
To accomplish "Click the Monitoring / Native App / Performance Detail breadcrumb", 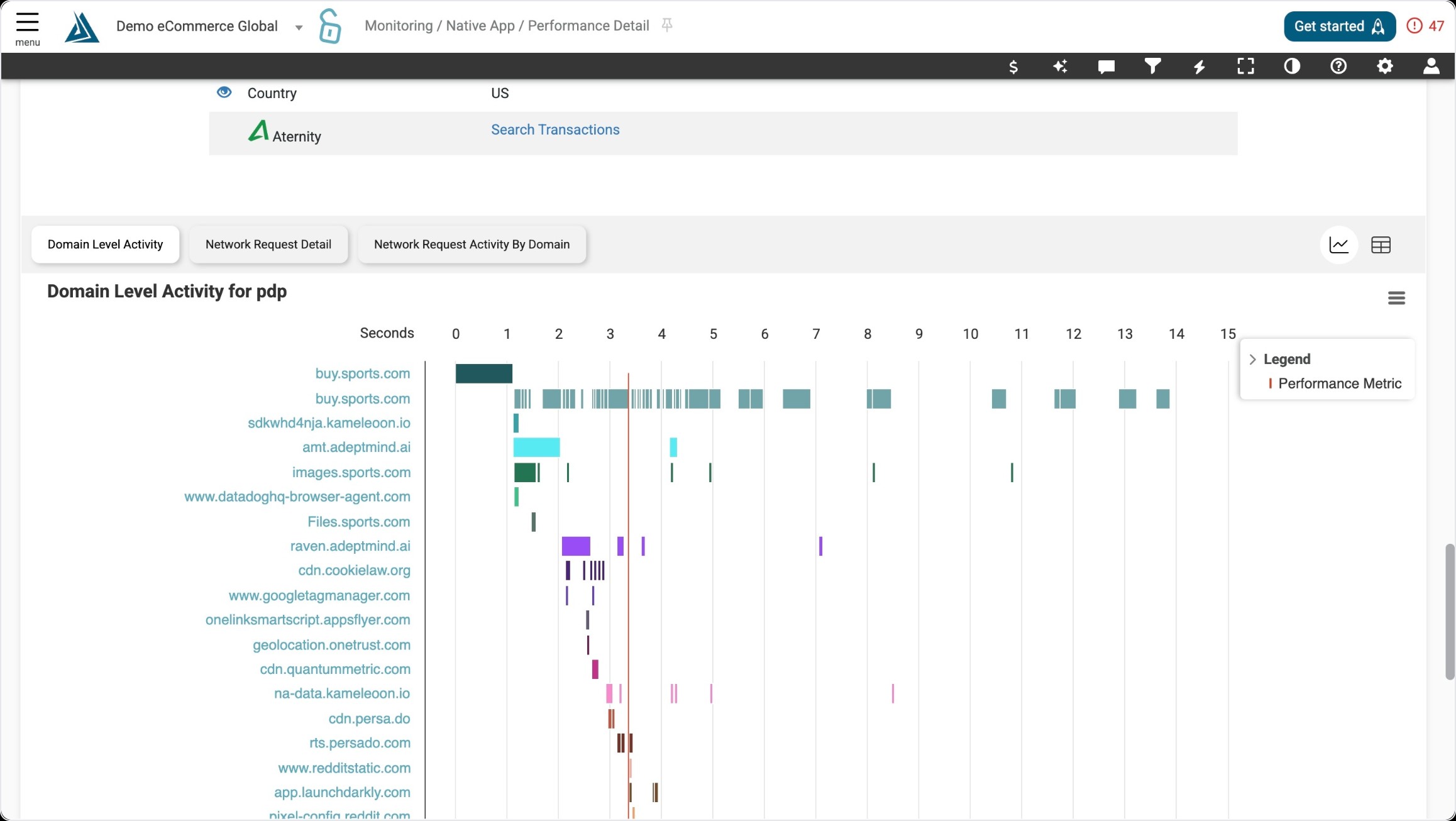I will (x=507, y=26).
